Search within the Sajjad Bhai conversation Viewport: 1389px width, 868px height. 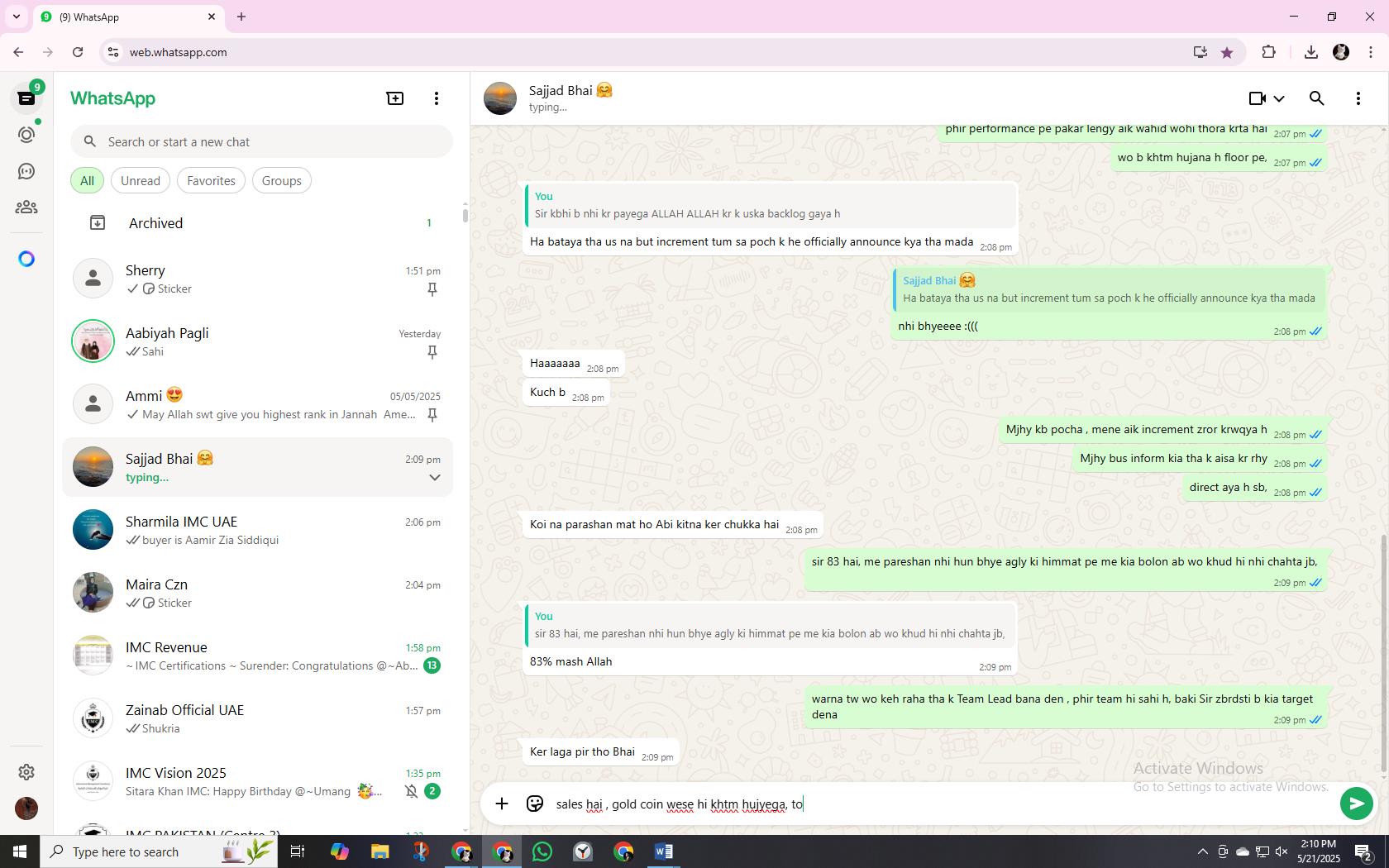1317,98
